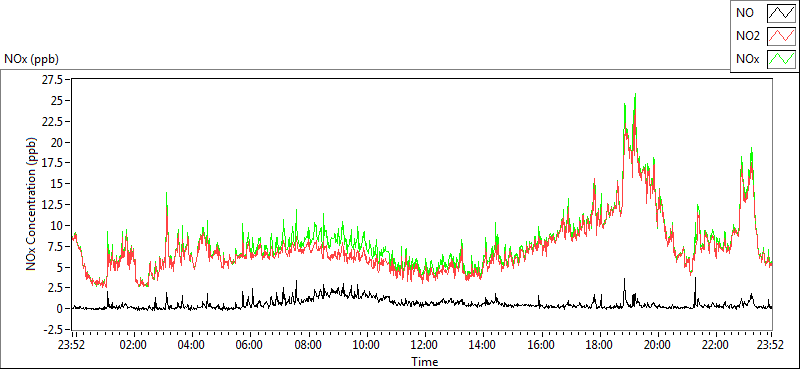Screen dimensions: 800x369
Task: Click the Time axis label
Action: point(425,362)
